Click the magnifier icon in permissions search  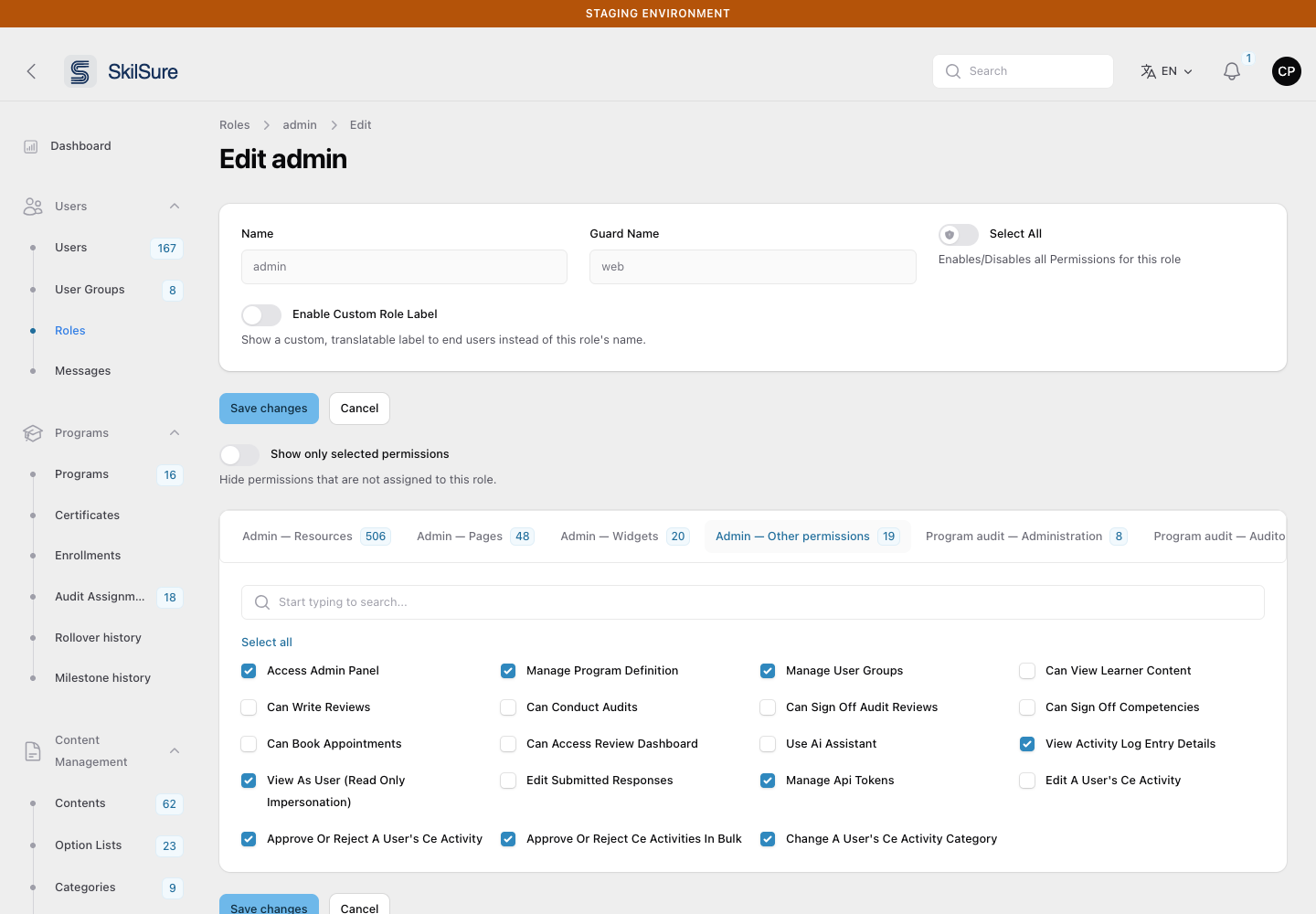[262, 602]
